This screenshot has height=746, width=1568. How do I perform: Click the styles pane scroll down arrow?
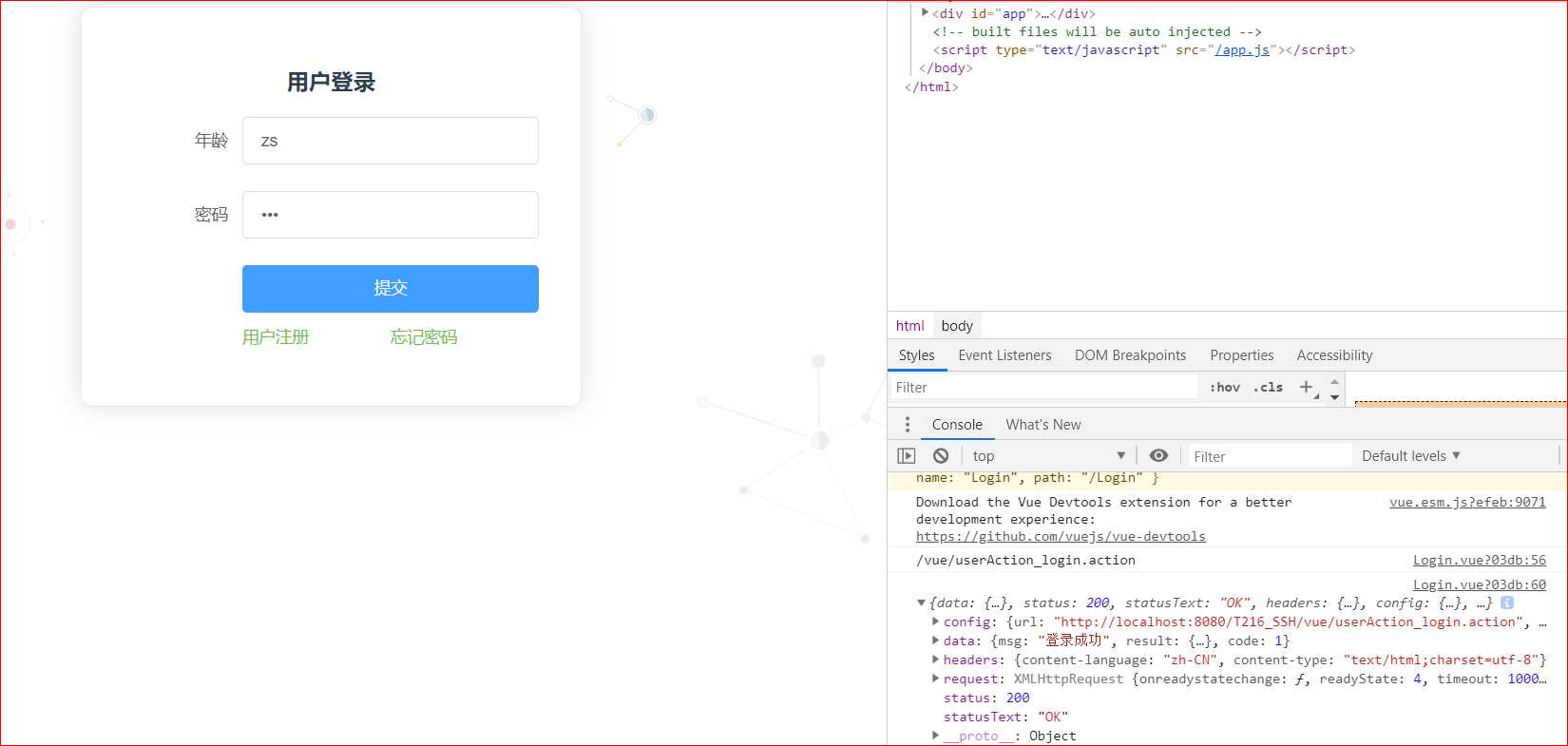point(1334,397)
